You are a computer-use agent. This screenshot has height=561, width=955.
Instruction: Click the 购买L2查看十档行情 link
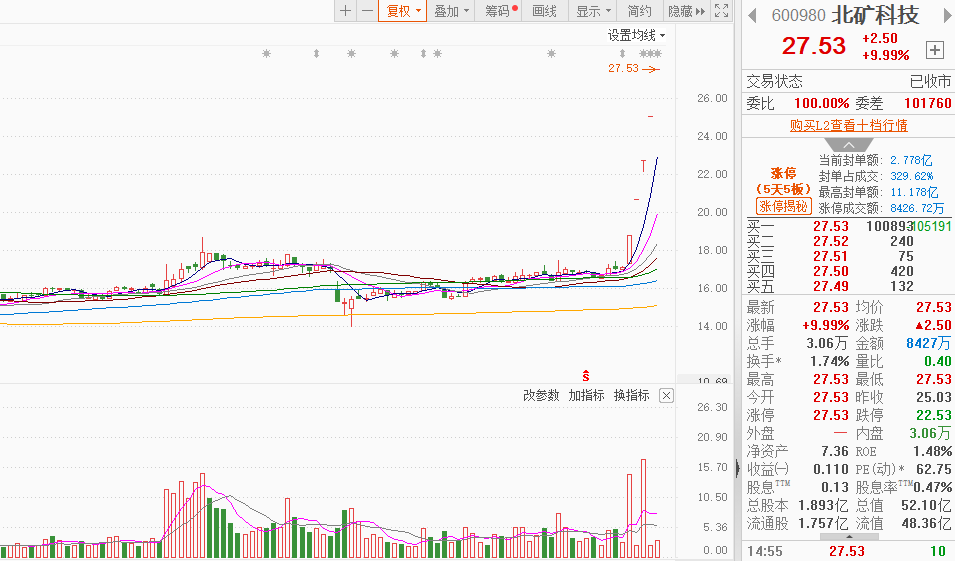click(848, 125)
